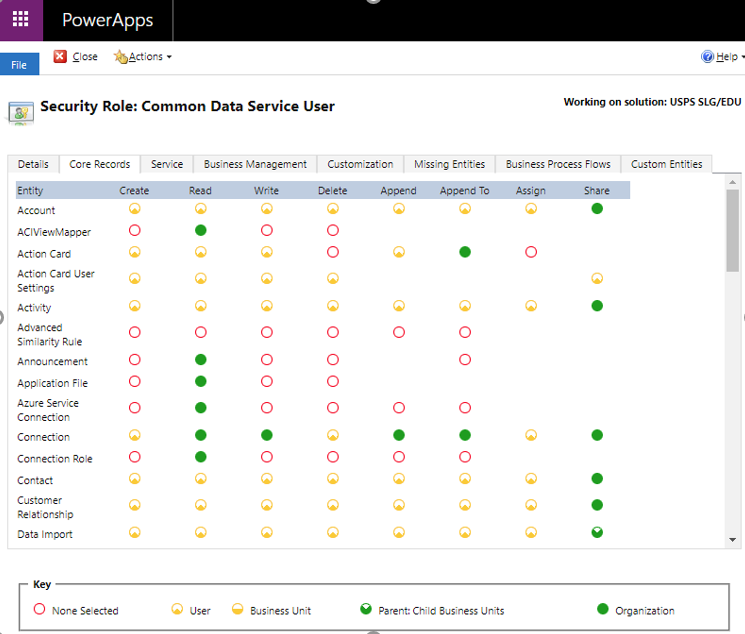Open the Custom Entities tab
Image resolution: width=745 pixels, height=634 pixels.
(666, 164)
